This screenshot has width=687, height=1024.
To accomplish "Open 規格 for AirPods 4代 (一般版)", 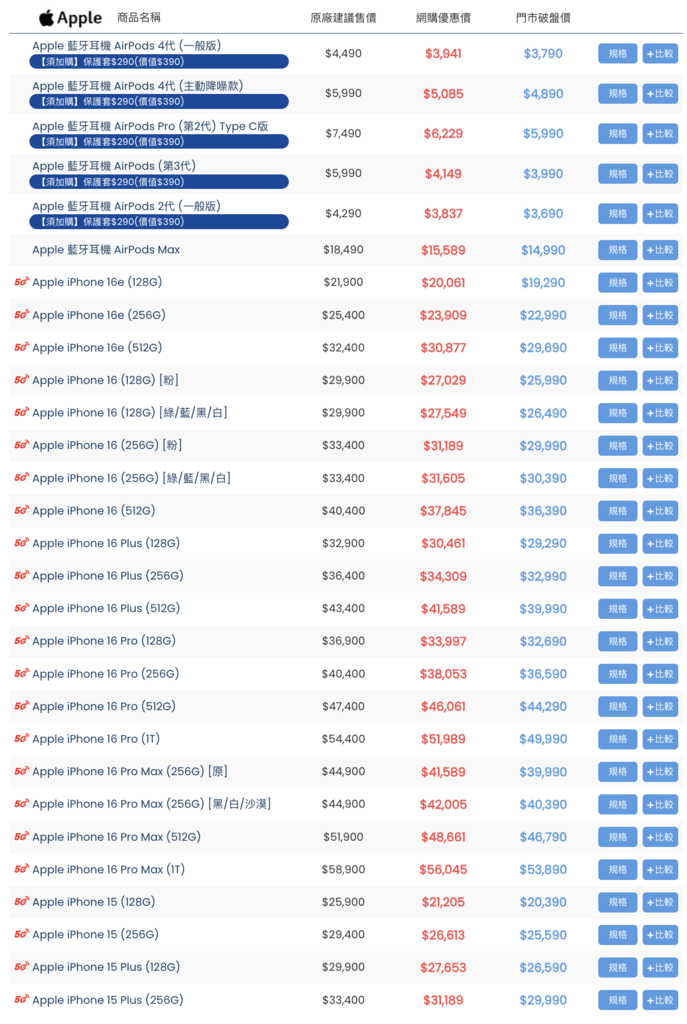I will (x=617, y=54).
